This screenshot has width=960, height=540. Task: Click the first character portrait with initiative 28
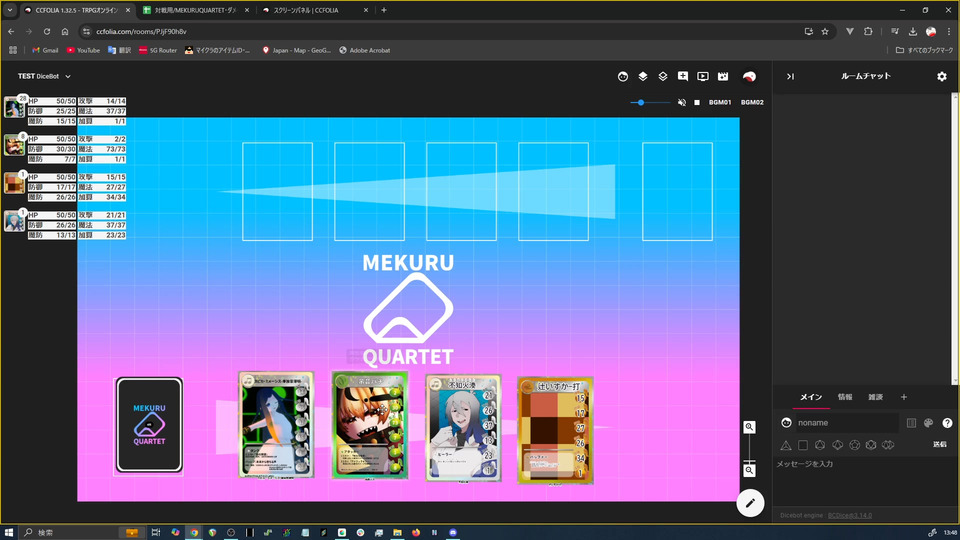point(14,107)
